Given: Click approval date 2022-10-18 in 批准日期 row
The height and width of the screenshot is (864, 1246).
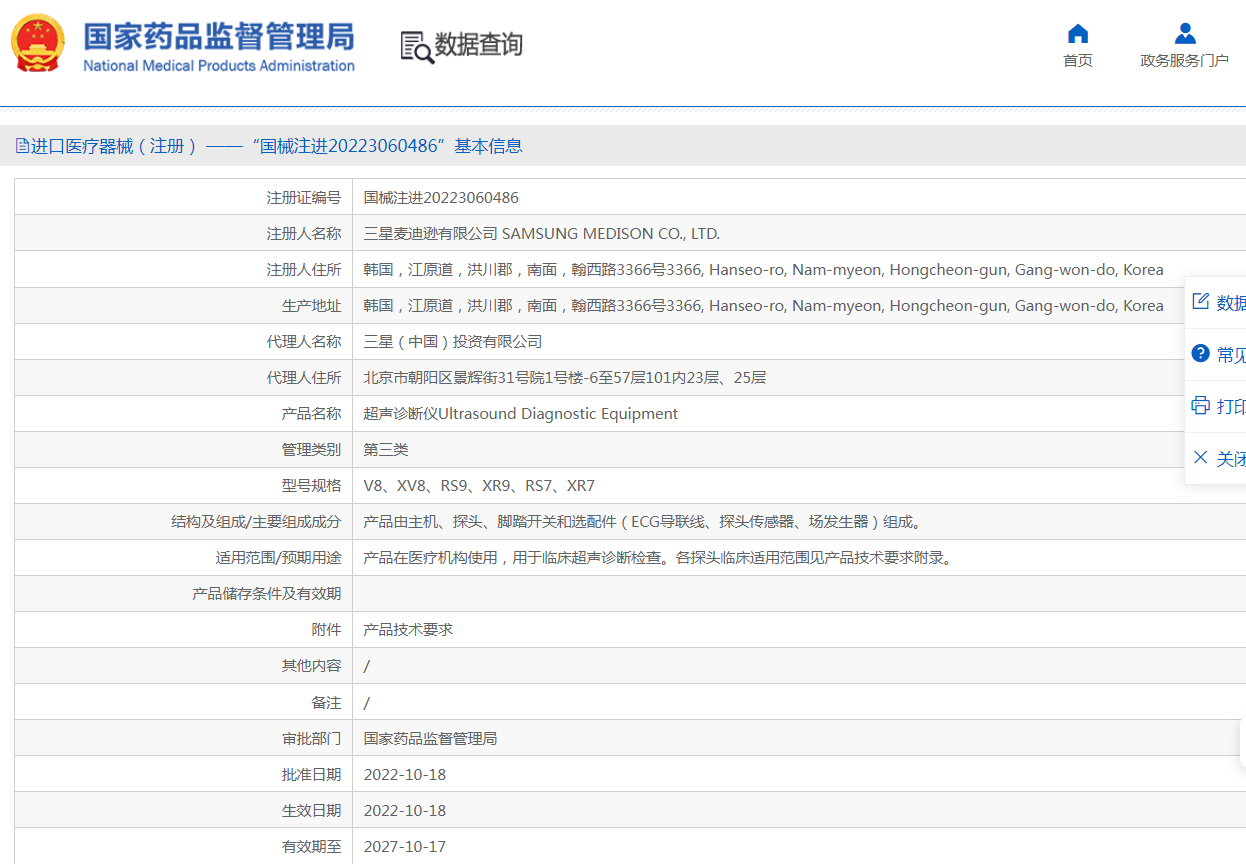Looking at the screenshot, I should coord(405,775).
